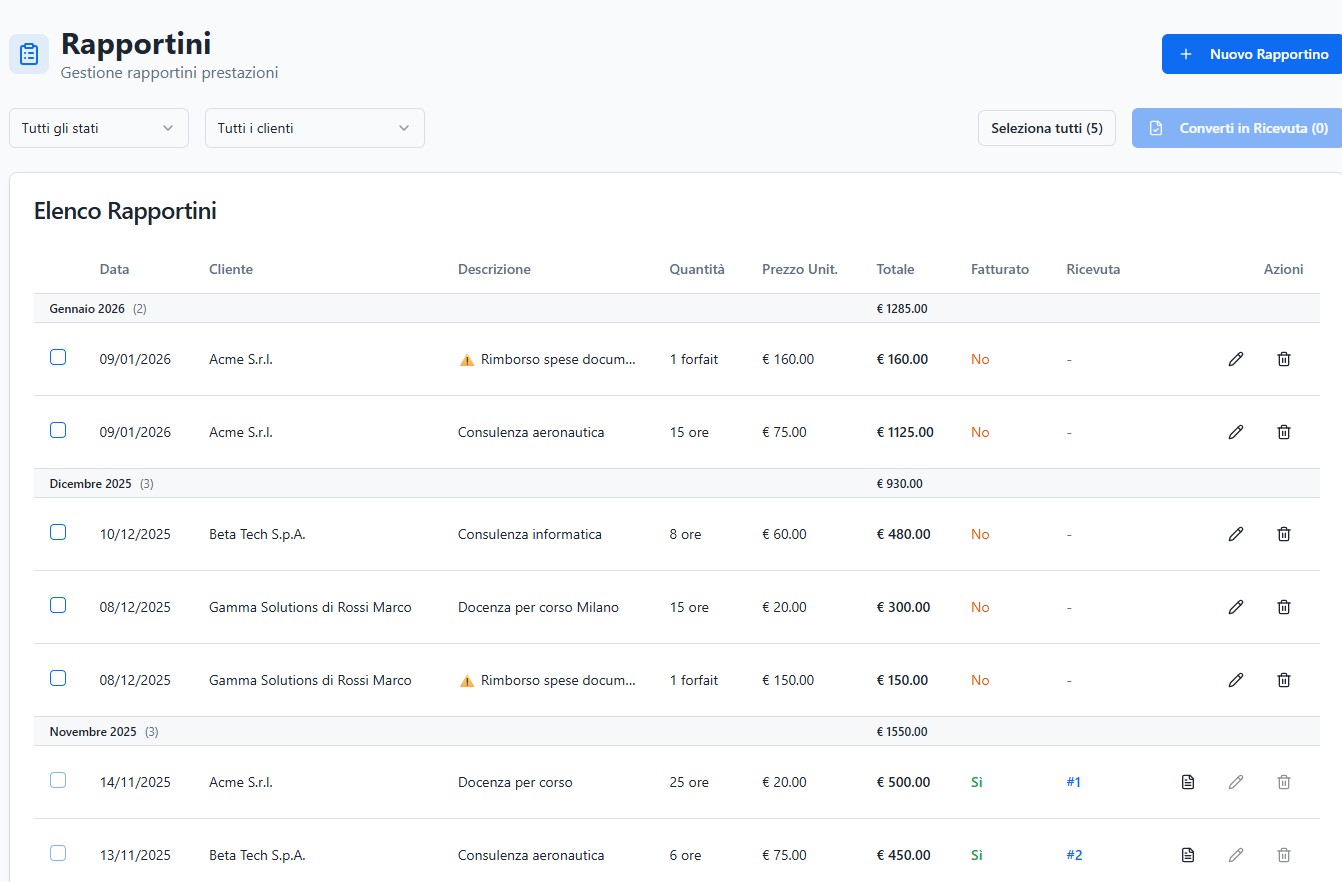Click trash icon for Gamma €150.00 reimbursement
This screenshot has width=1342, height=882.
click(1284, 680)
